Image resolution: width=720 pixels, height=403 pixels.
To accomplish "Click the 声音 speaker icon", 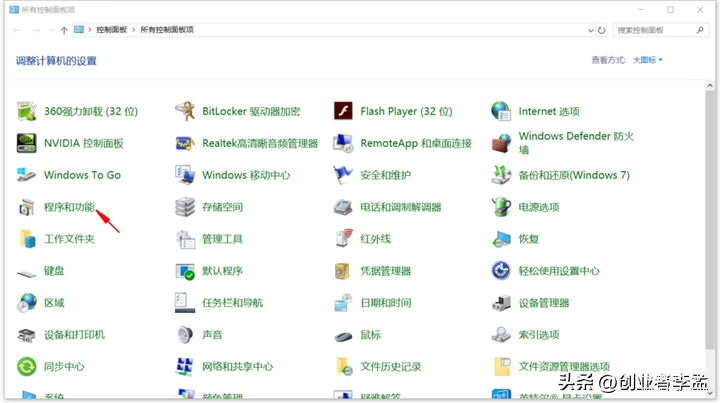I will pos(185,335).
